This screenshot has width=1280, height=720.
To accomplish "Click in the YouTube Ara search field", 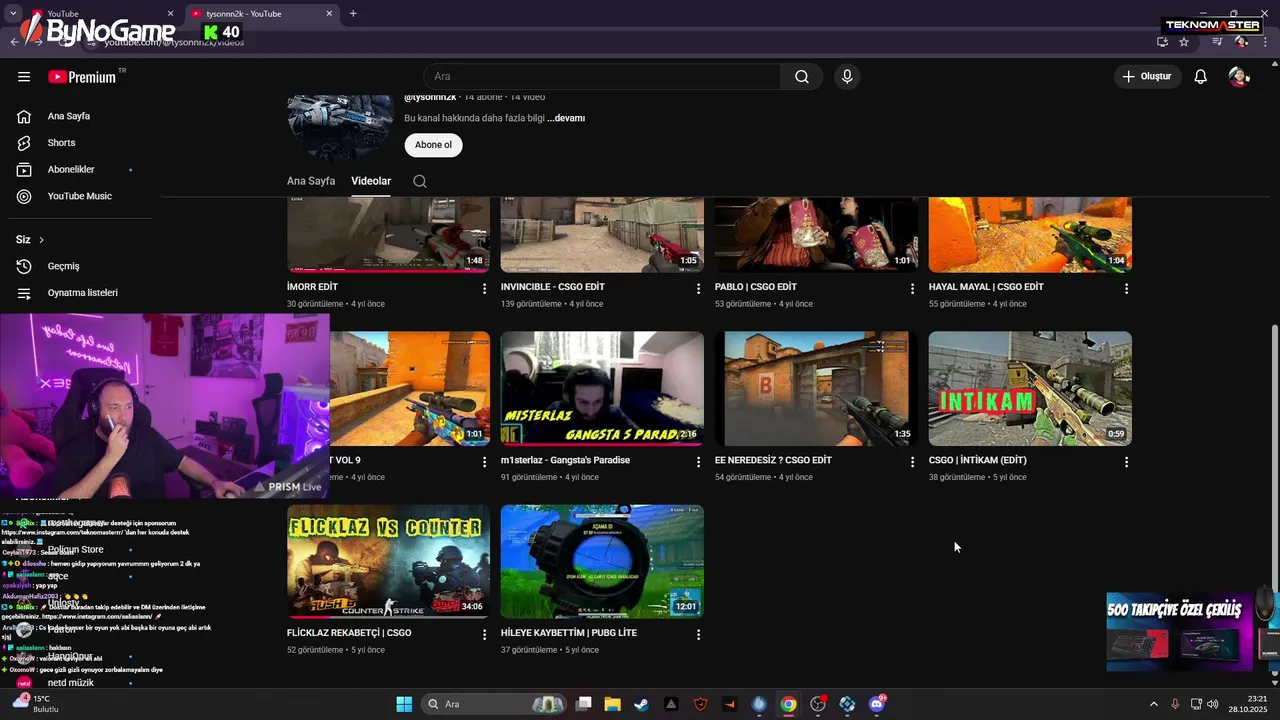I will pyautogui.click(x=602, y=77).
